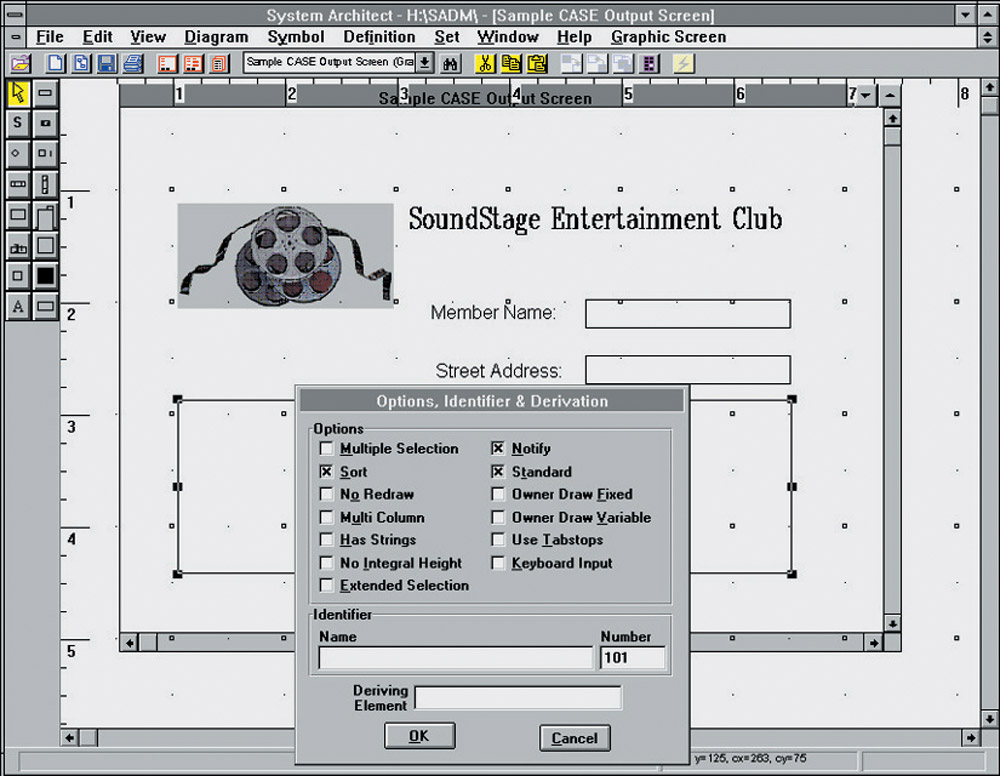Check the Keyboard Input option
This screenshot has height=776, width=1000.
[x=498, y=564]
